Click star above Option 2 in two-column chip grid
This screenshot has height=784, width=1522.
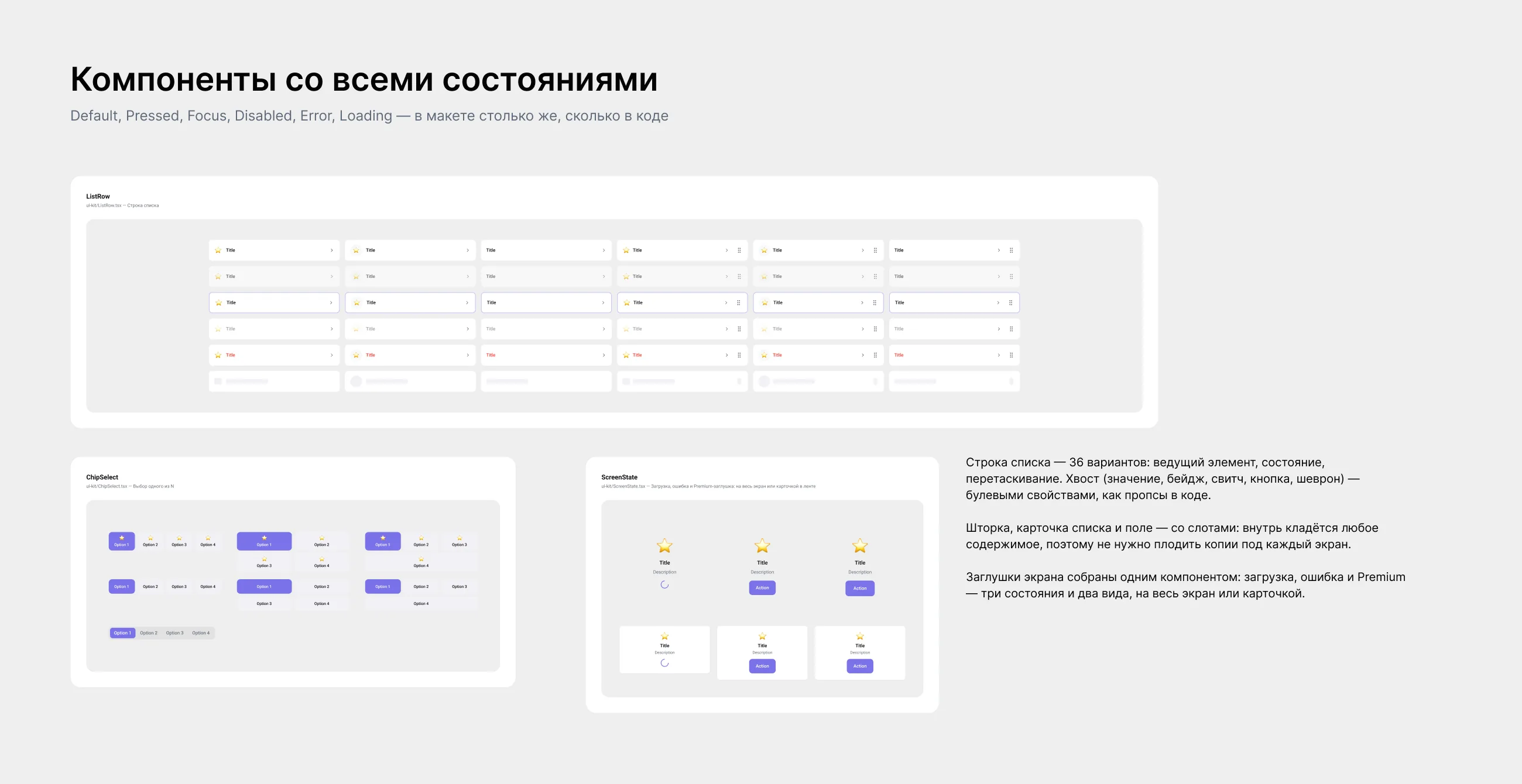coord(322,538)
